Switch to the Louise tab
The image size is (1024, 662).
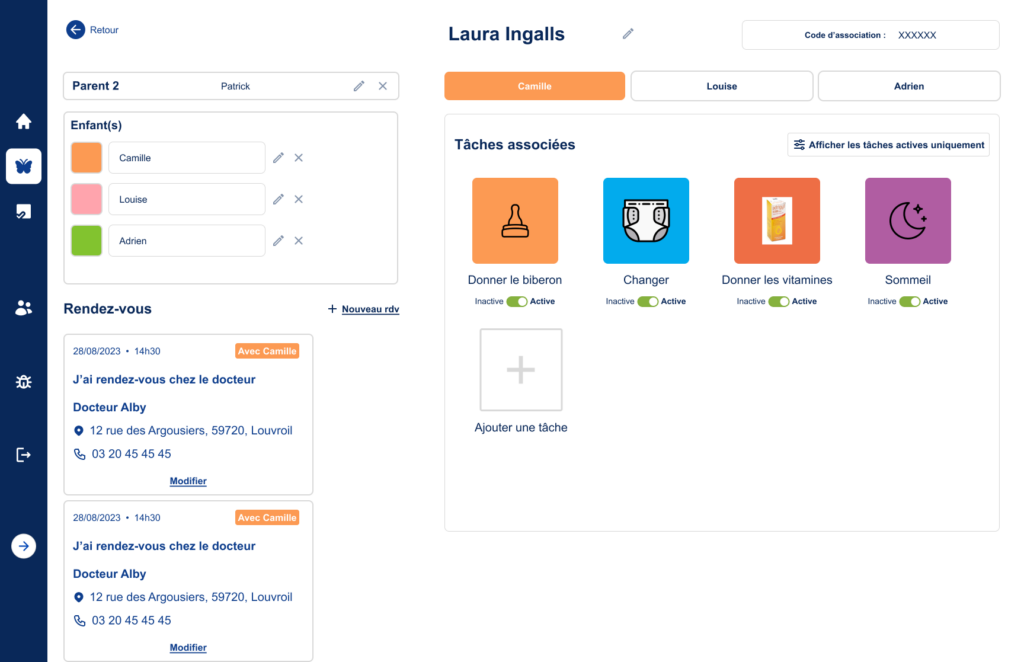(721, 86)
